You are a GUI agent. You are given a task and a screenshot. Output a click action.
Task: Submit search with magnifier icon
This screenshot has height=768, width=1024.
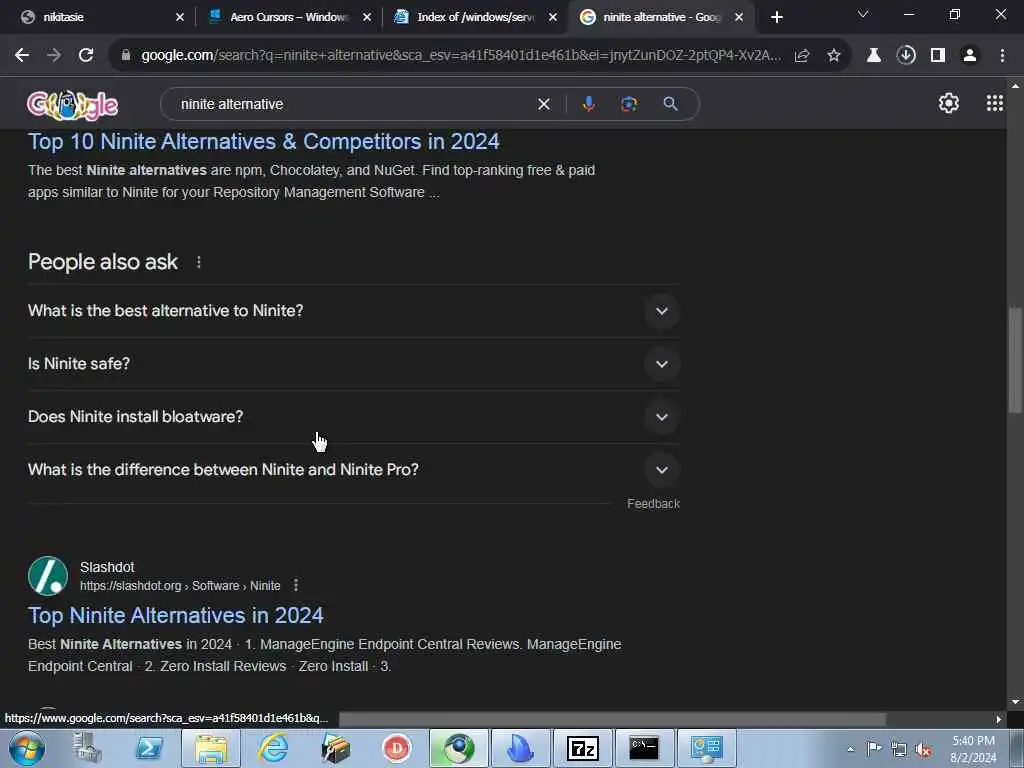click(x=670, y=104)
